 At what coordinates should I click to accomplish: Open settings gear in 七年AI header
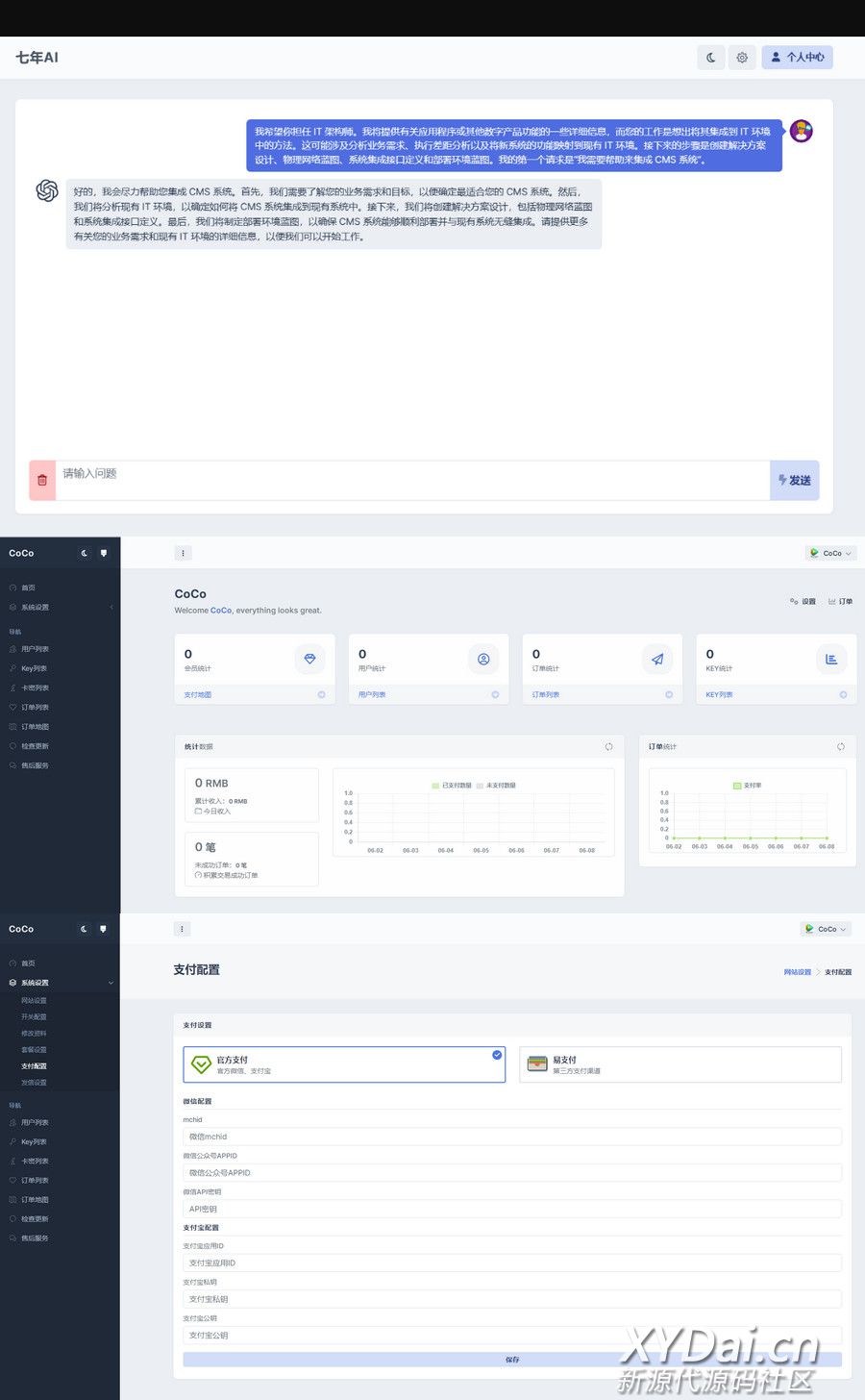pos(742,58)
